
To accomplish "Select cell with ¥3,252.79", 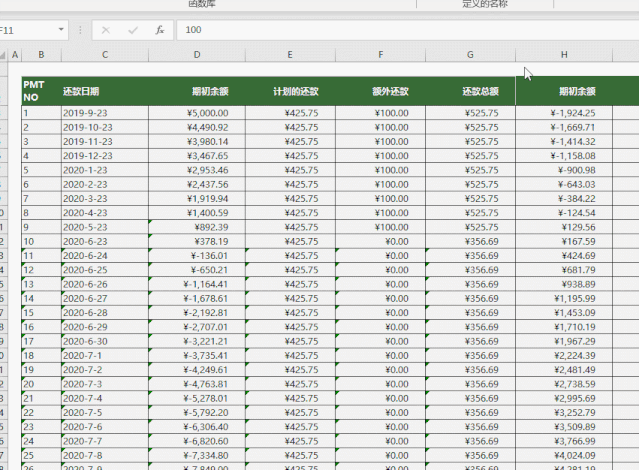I will (x=564, y=413).
